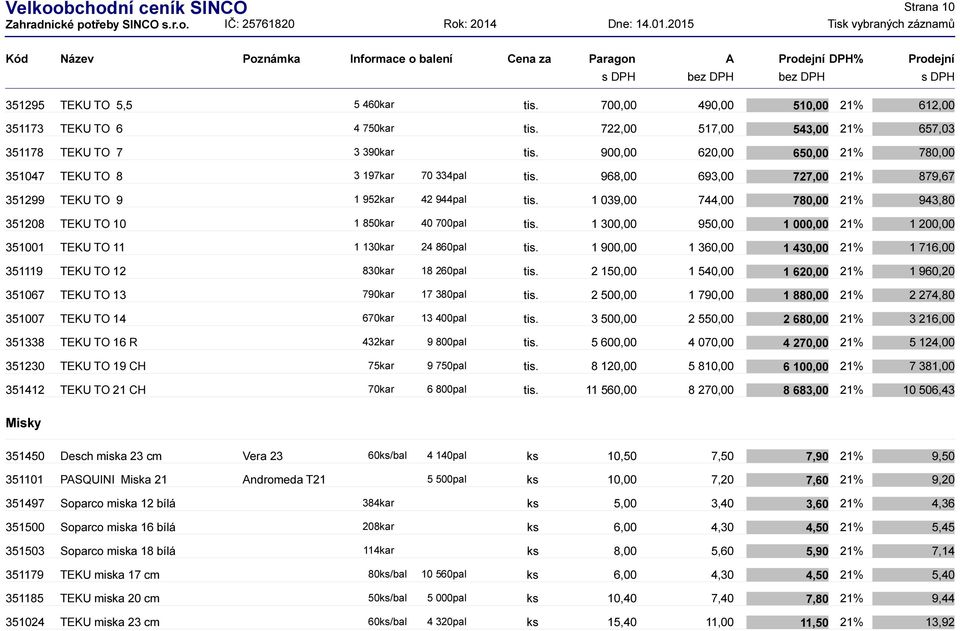960x631 pixels.
Task: Click product name 'TEKU TO 12'
Action: pos(93,272)
